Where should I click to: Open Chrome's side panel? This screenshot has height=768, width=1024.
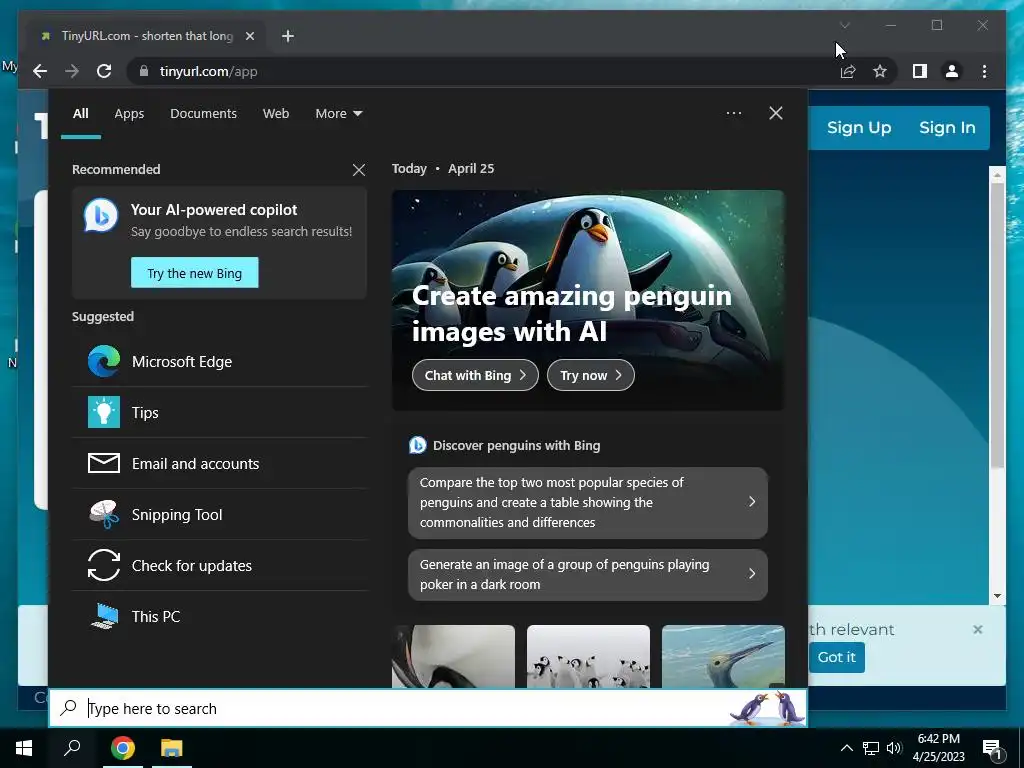(920, 71)
